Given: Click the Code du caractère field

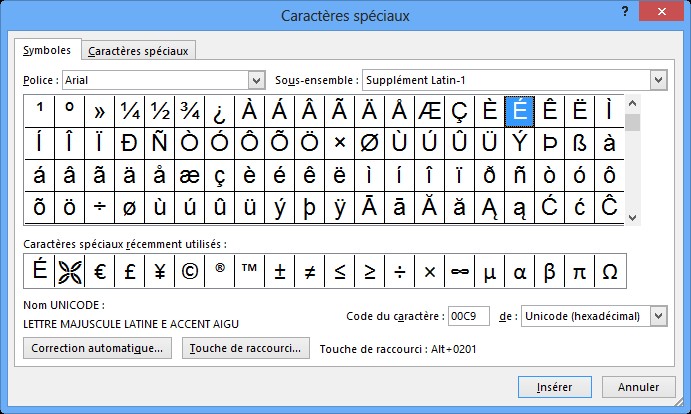Looking at the screenshot, I should tap(469, 316).
